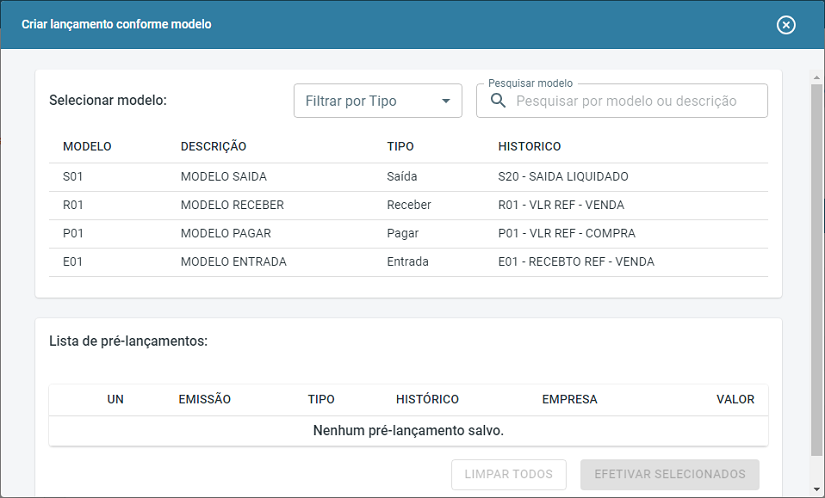Sort by the DESCRIÇÃO column header
The image size is (825, 498).
pyautogui.click(x=213, y=147)
